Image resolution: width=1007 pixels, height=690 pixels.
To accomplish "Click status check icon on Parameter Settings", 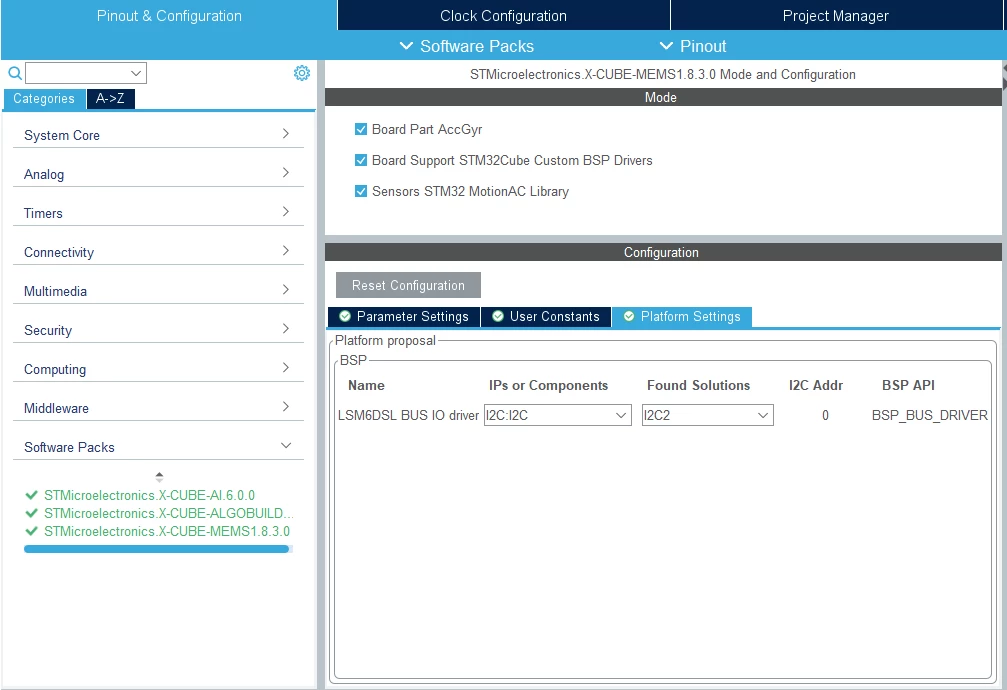I will [x=345, y=316].
